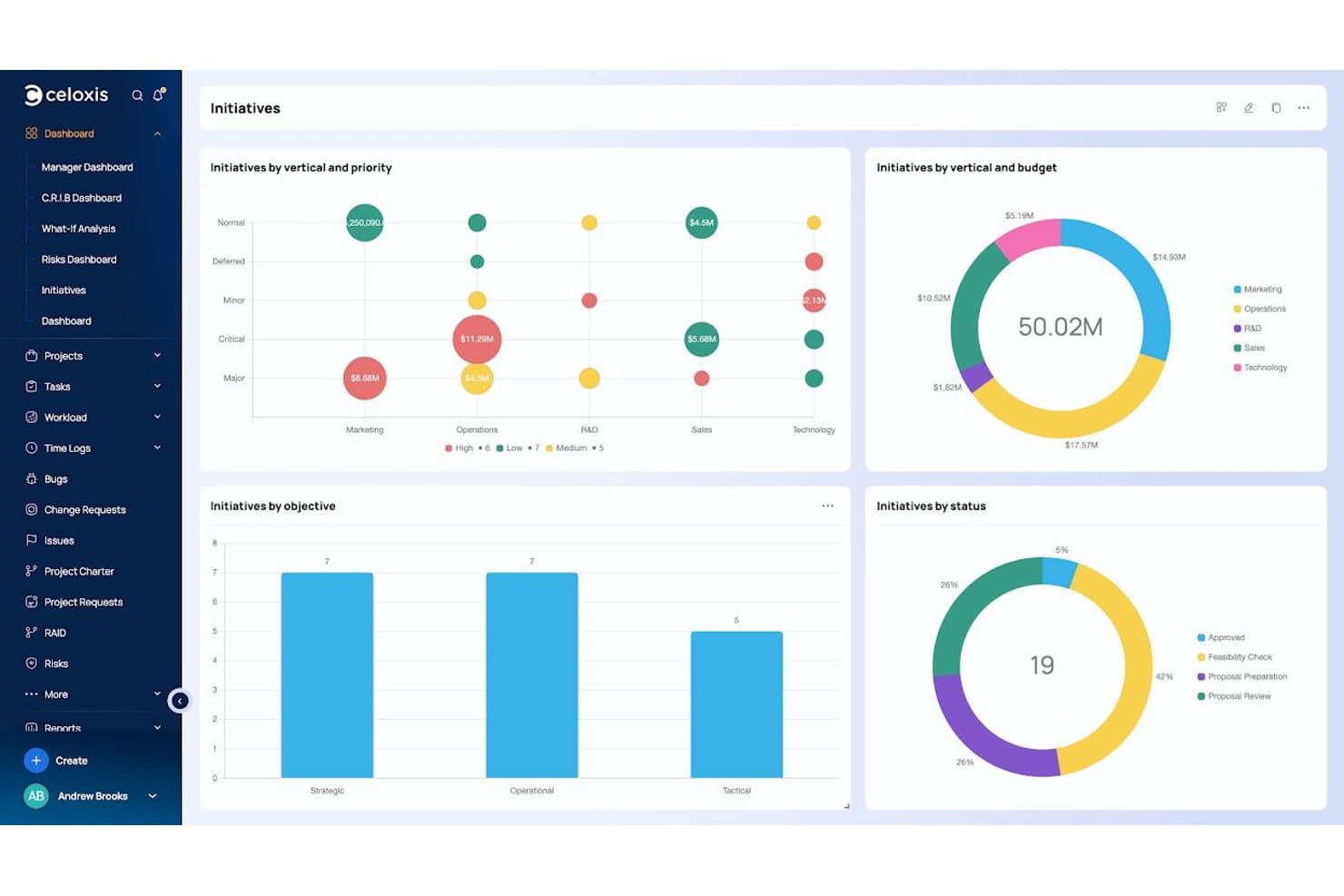The height and width of the screenshot is (896, 1344).
Task: Expand the Workload menu chevron
Action: click(157, 417)
